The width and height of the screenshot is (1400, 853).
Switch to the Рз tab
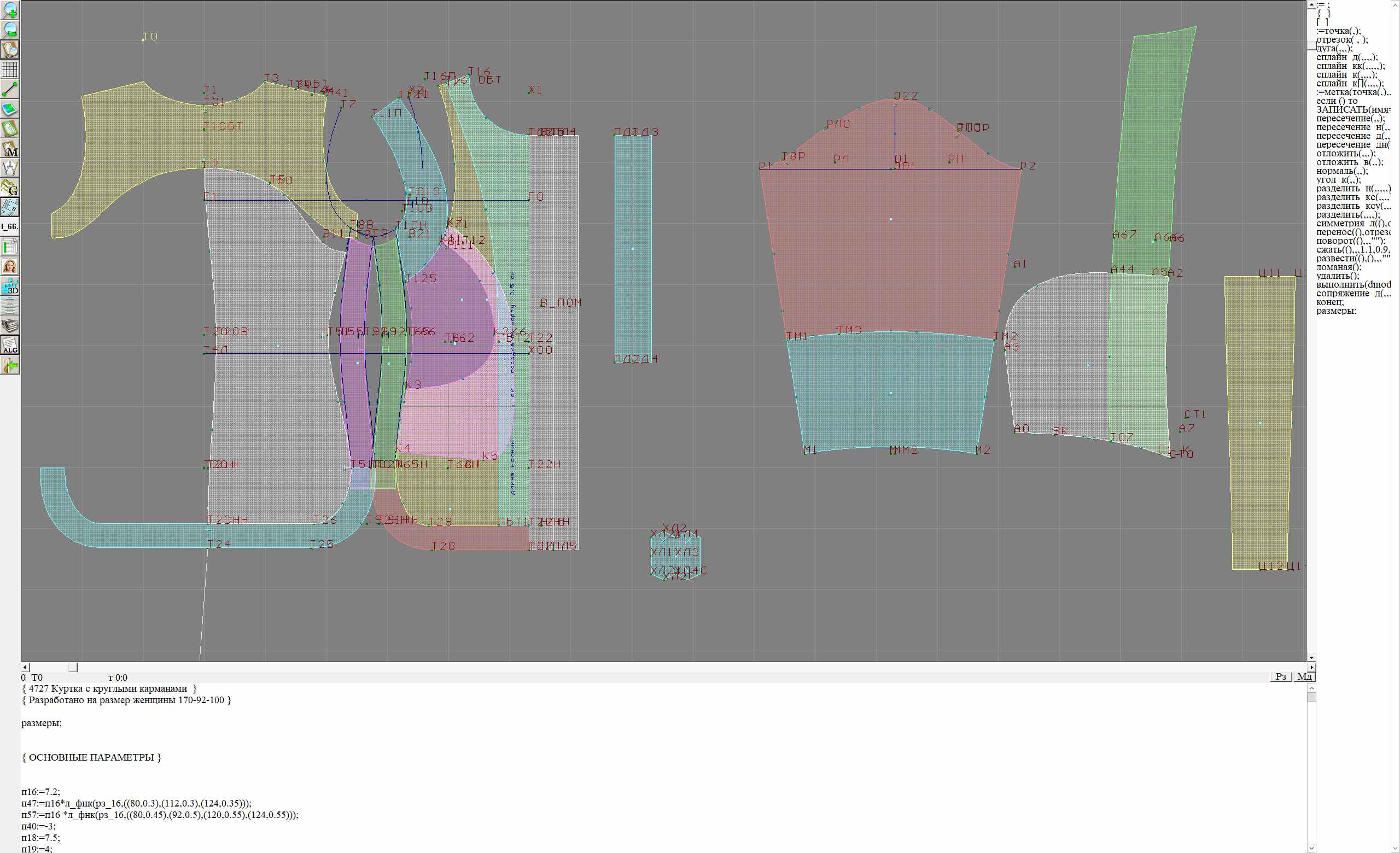[x=1281, y=676]
